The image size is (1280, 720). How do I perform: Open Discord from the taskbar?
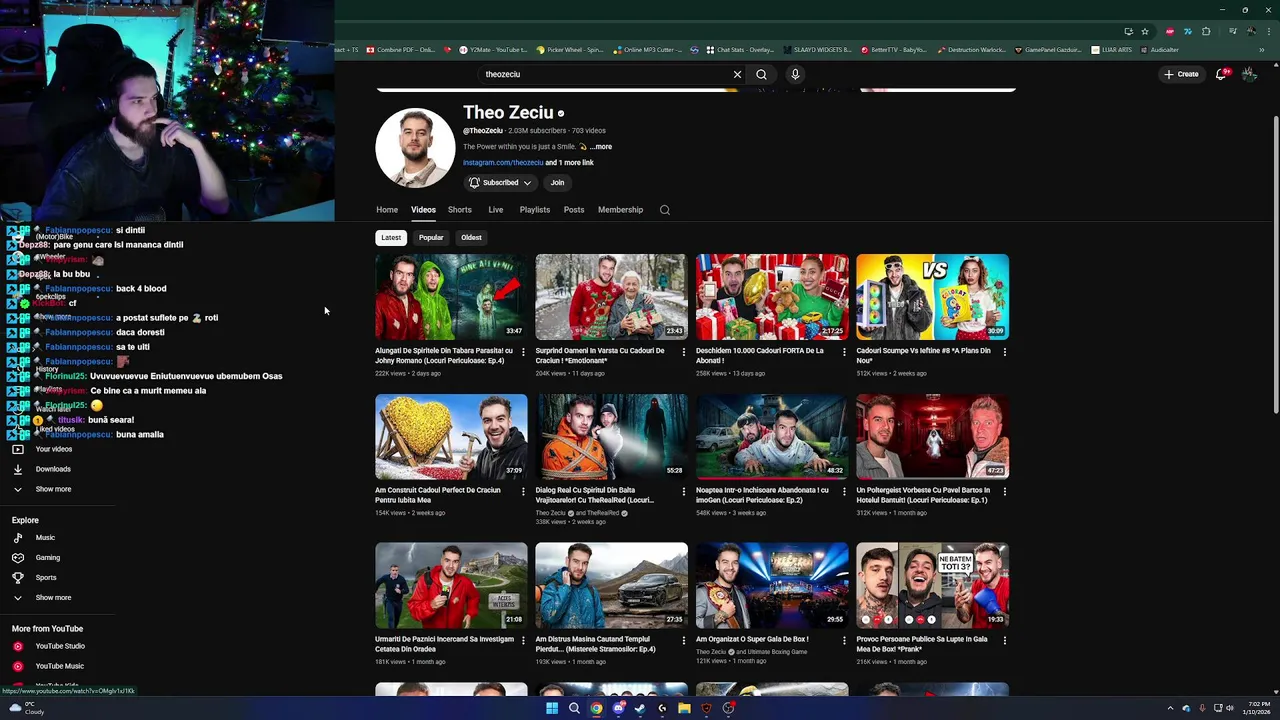[618, 708]
